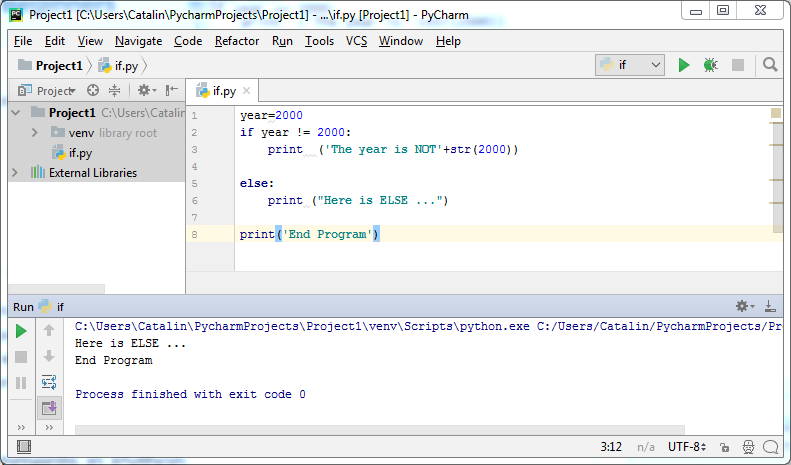Open the Code menu

(188, 41)
